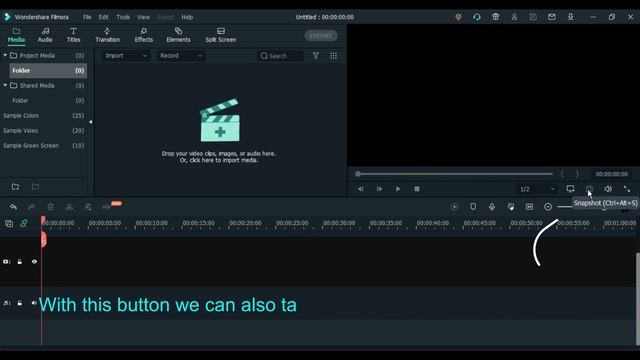Click the filter funnel icon
Image resolution: width=640 pixels, height=360 pixels.
pos(316,56)
